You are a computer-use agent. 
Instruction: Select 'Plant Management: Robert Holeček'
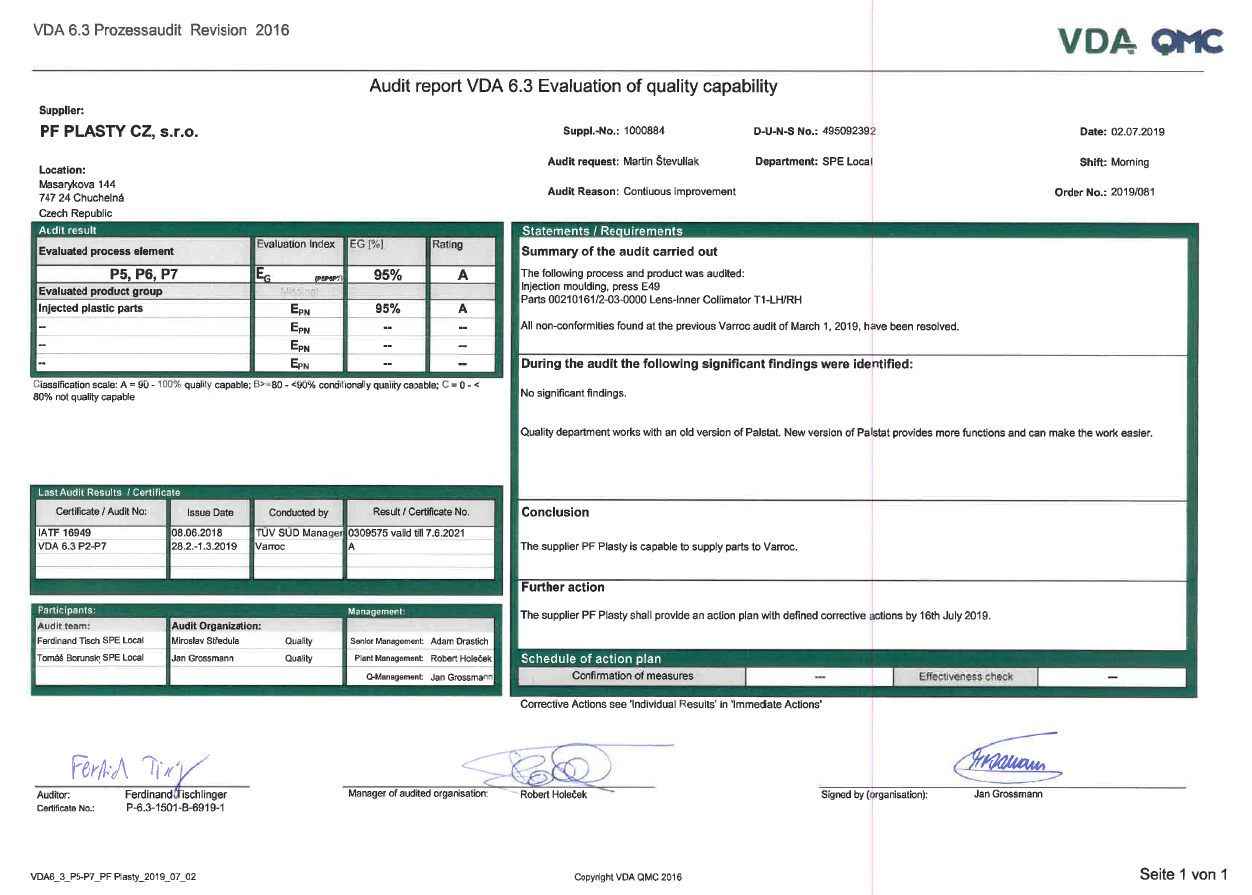[424, 659]
